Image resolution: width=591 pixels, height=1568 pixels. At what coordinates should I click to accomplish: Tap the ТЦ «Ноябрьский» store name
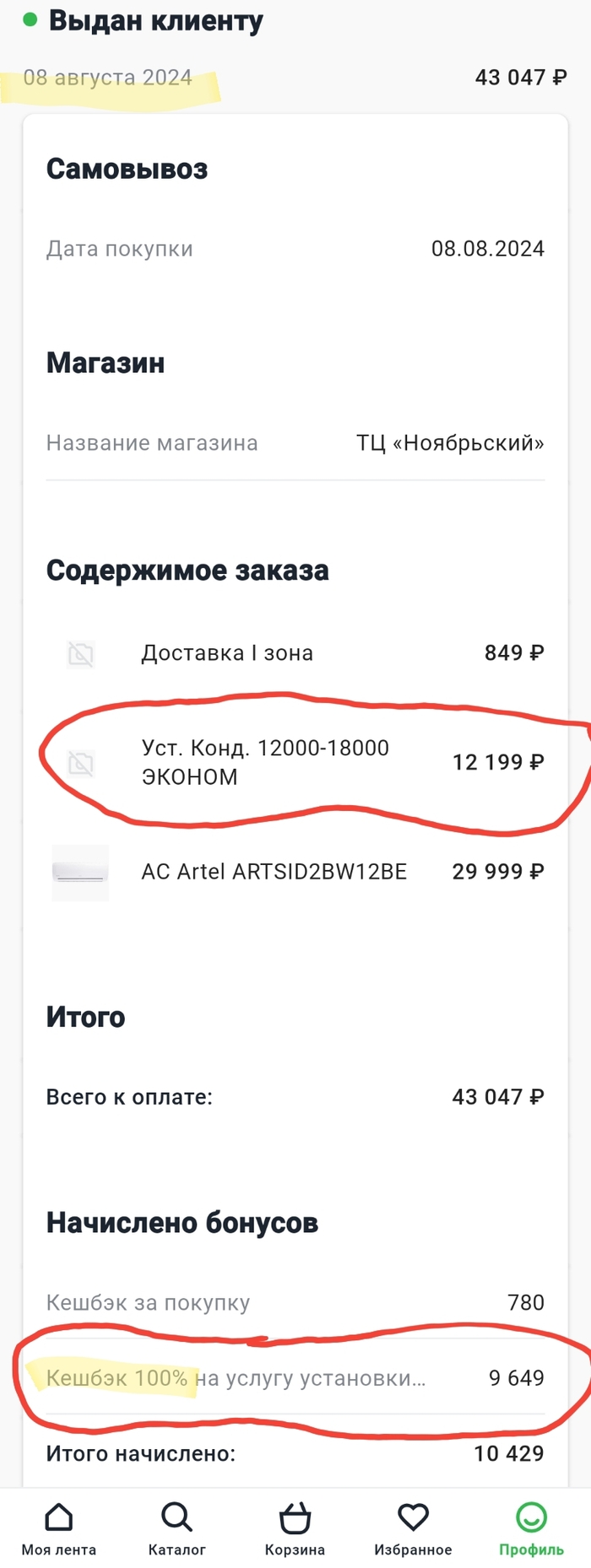(450, 443)
